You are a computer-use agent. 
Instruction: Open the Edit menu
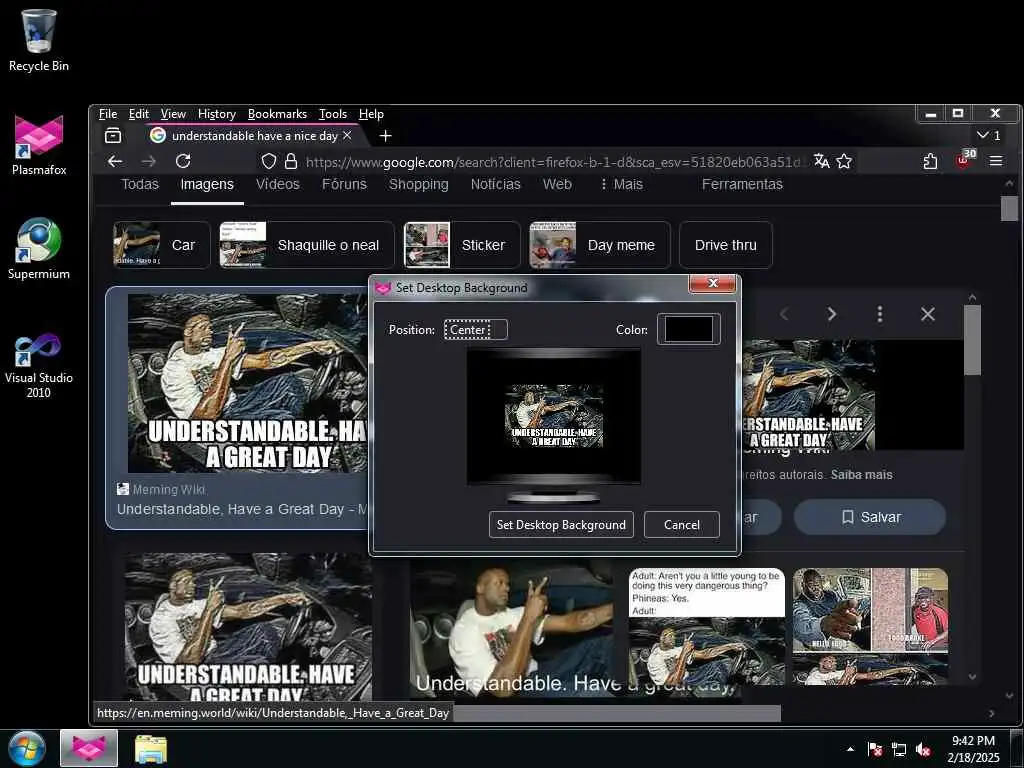(x=138, y=114)
